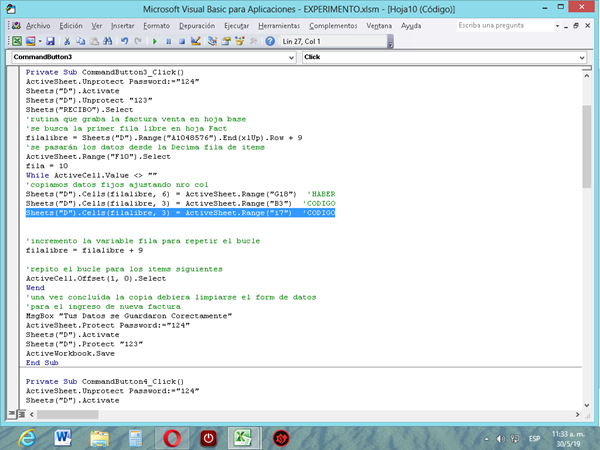Click the View Microsoft Excel icon
This screenshot has height=450, width=600.
pos(16,41)
